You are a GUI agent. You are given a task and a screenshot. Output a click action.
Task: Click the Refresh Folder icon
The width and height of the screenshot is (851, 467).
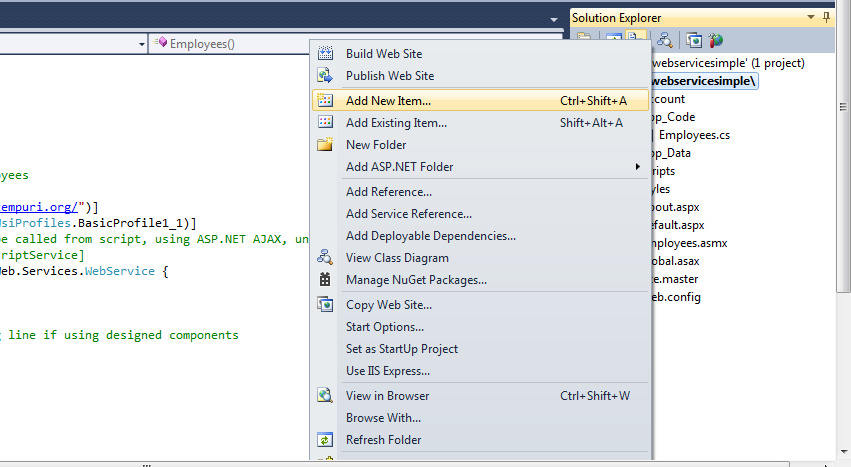click(324, 440)
